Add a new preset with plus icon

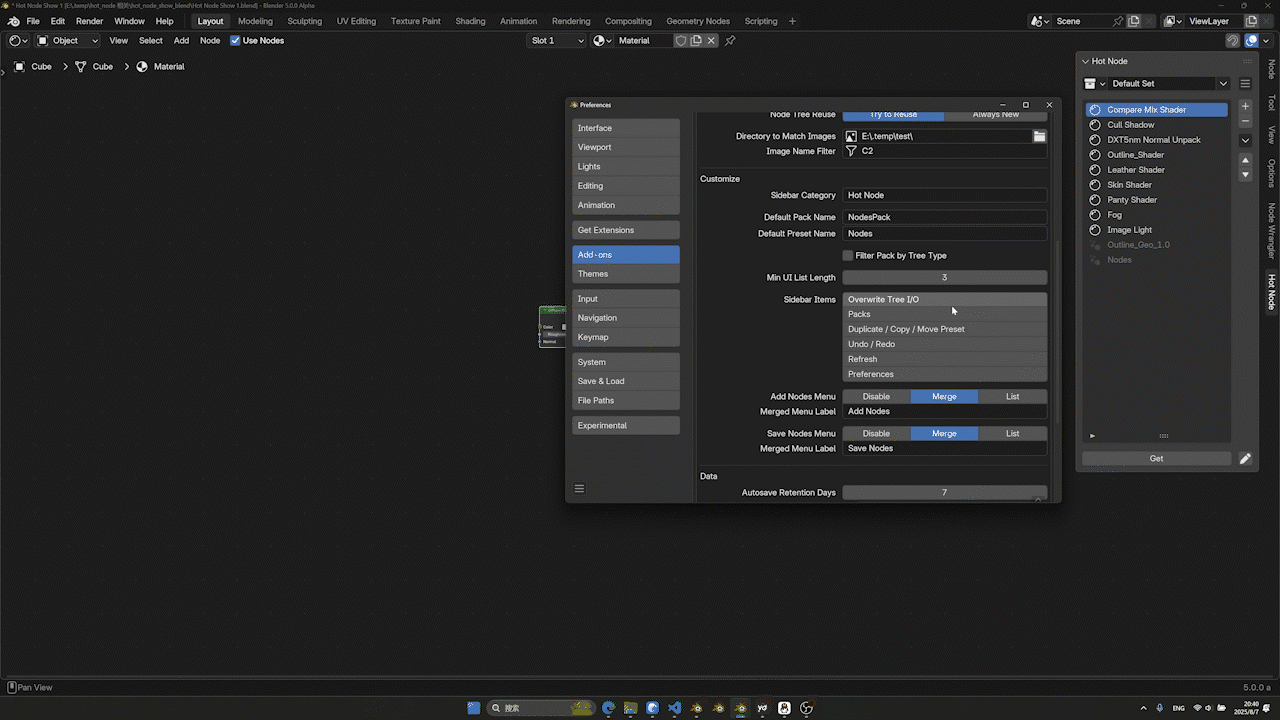click(x=1245, y=106)
